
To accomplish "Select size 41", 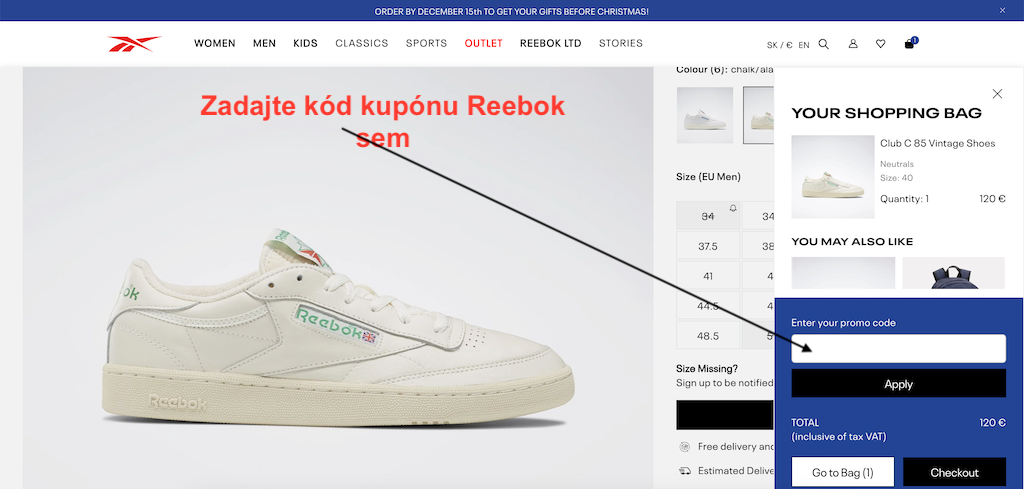I will pos(708,276).
